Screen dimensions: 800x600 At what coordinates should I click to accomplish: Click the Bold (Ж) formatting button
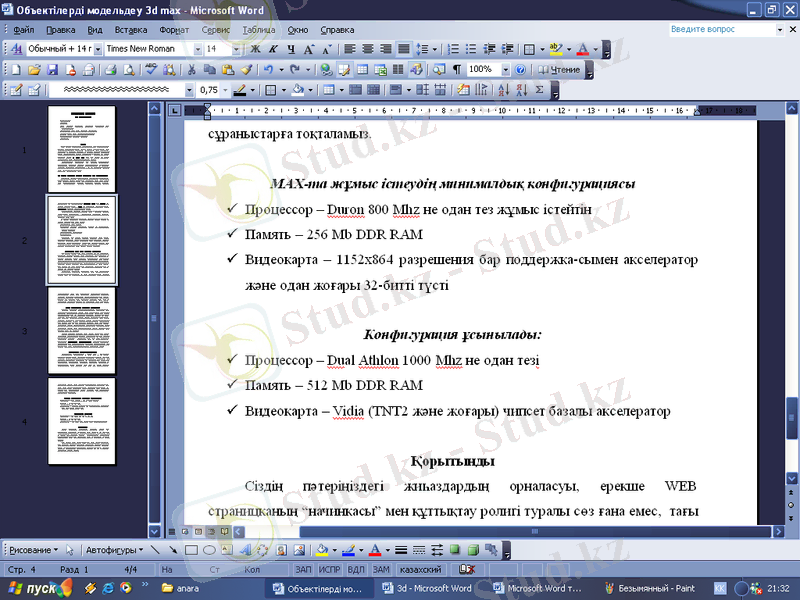[256, 48]
